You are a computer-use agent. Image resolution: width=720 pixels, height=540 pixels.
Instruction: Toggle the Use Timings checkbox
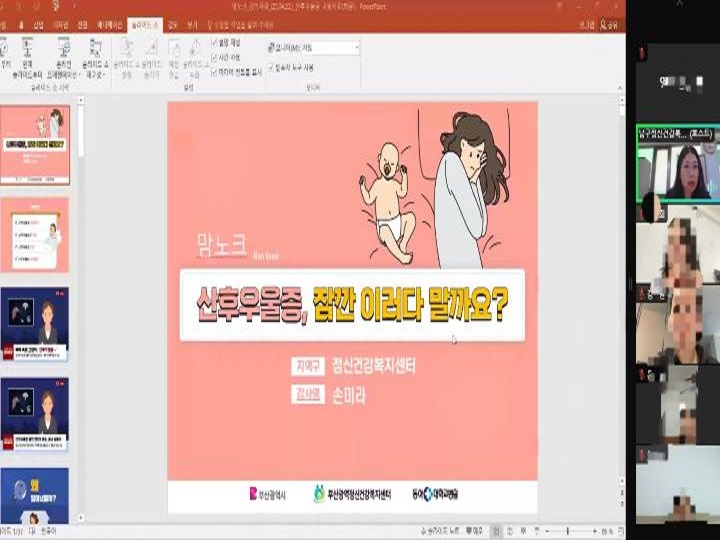pyautogui.click(x=216, y=57)
